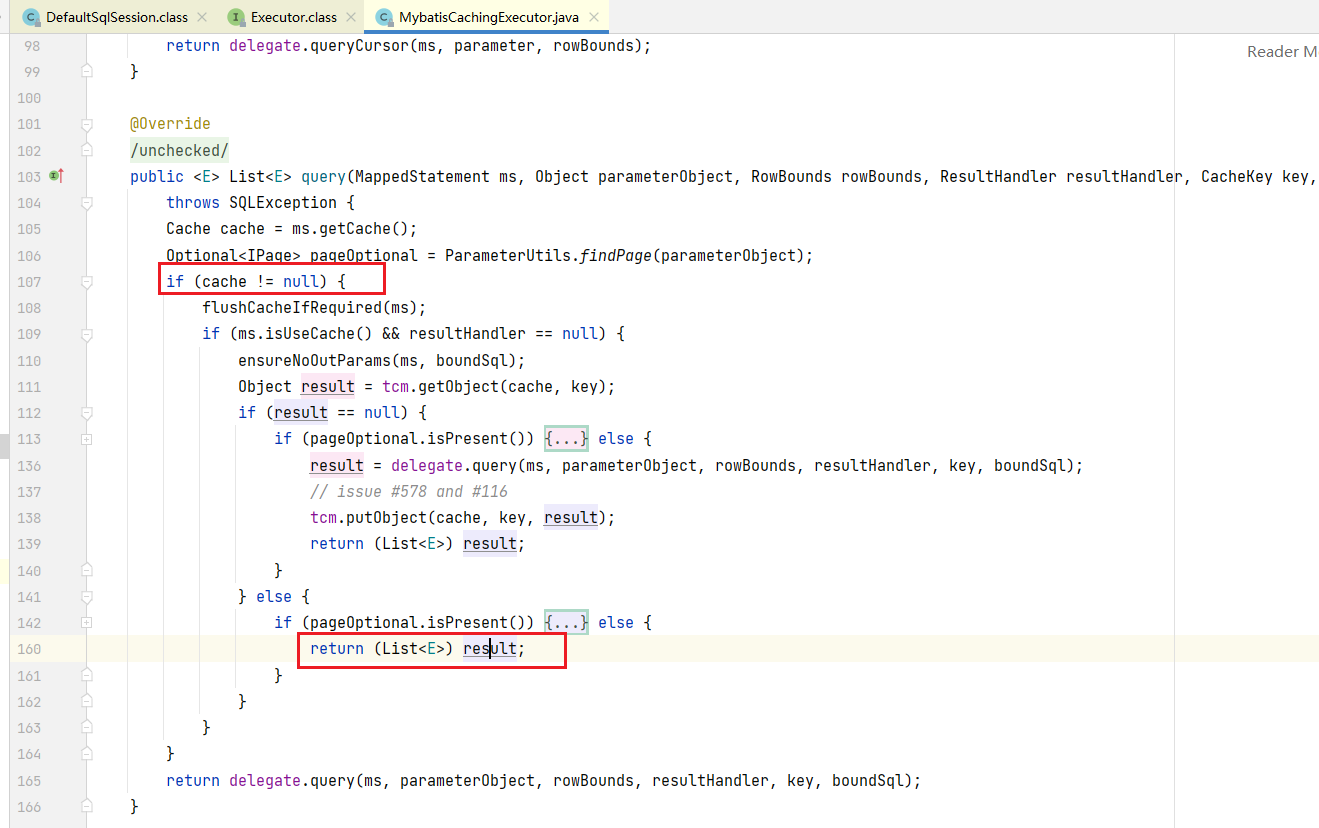The image size is (1319, 828).
Task: Click the Reader Mode label
Action: tap(1281, 52)
